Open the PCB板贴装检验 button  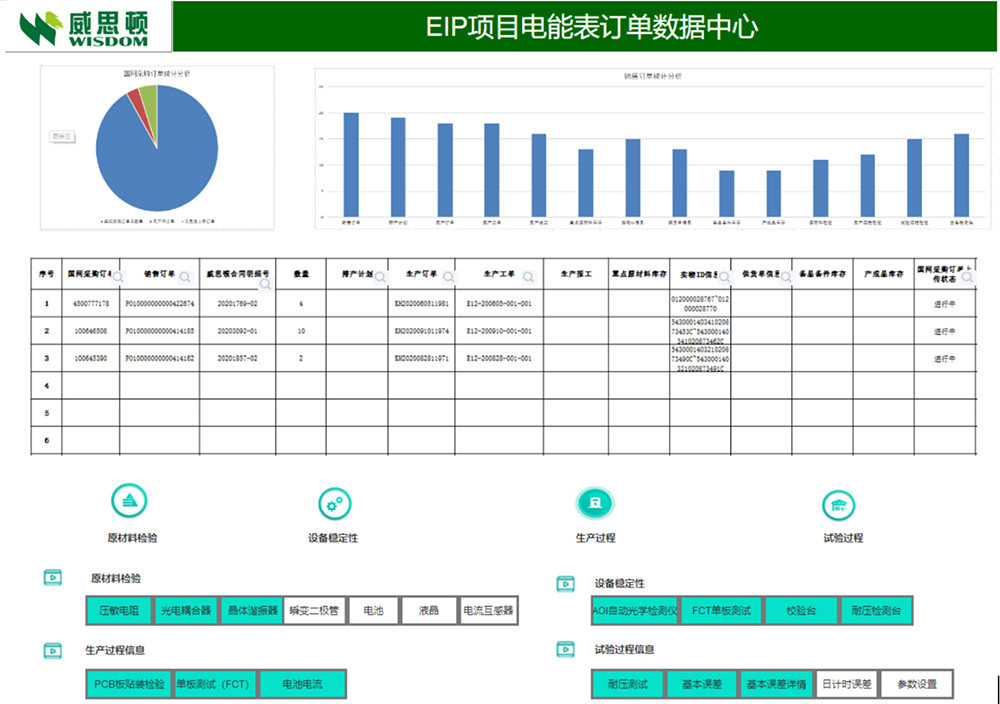click(129, 684)
